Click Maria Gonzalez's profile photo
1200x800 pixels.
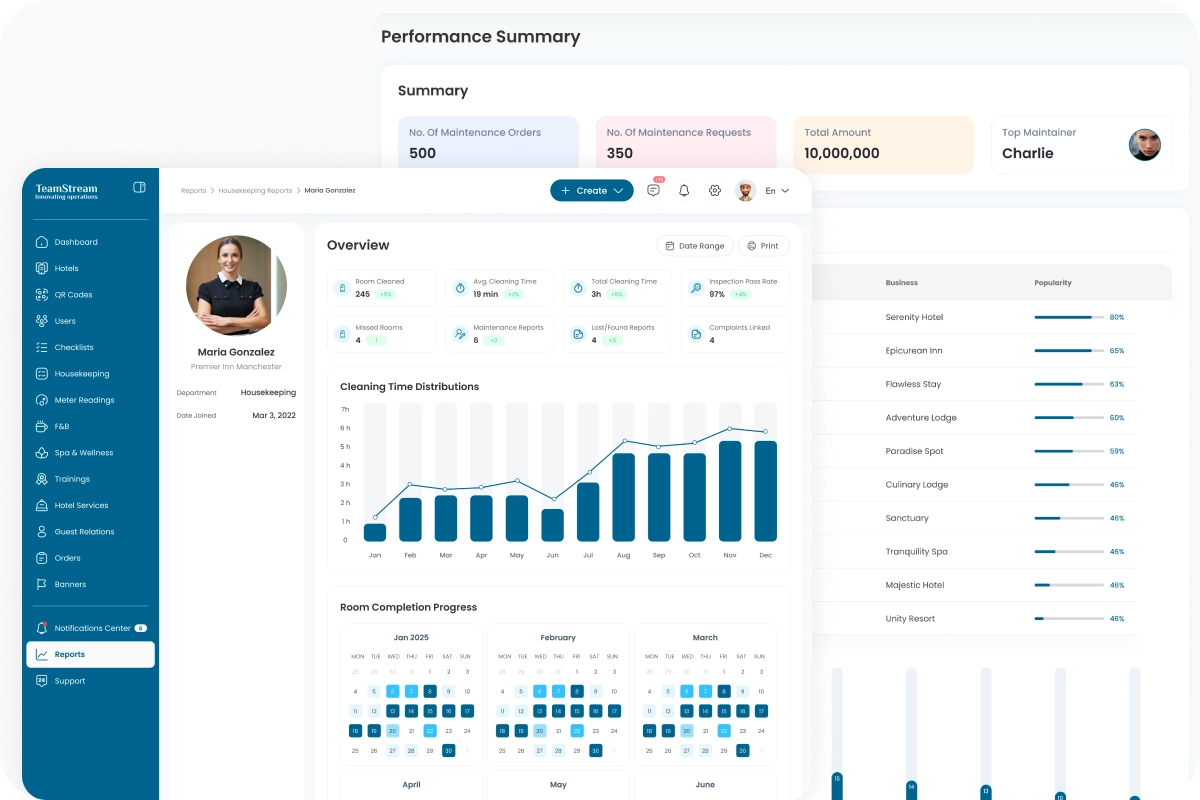(236, 285)
